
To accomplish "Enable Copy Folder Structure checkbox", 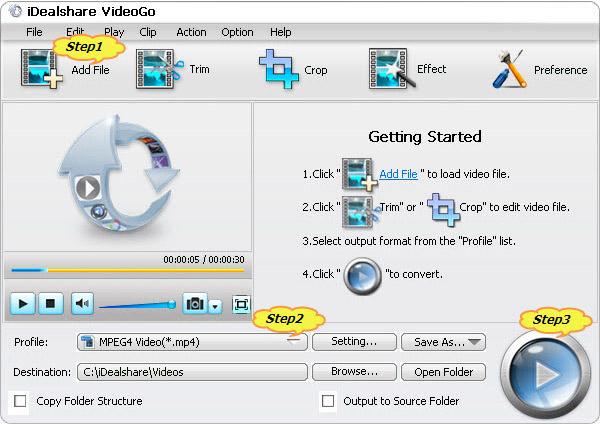I will [x=20, y=401].
